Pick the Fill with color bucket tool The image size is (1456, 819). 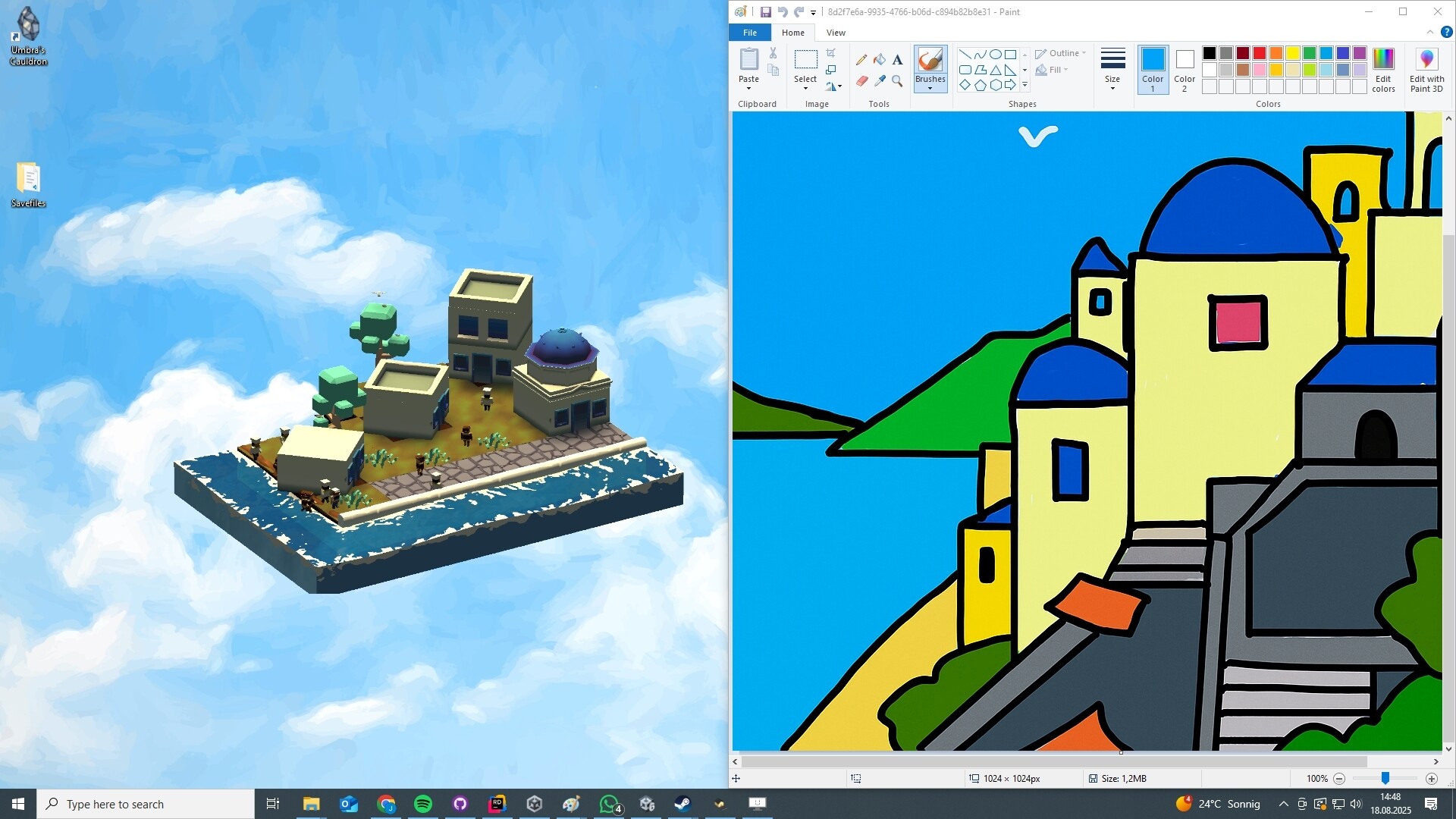pyautogui.click(x=880, y=60)
